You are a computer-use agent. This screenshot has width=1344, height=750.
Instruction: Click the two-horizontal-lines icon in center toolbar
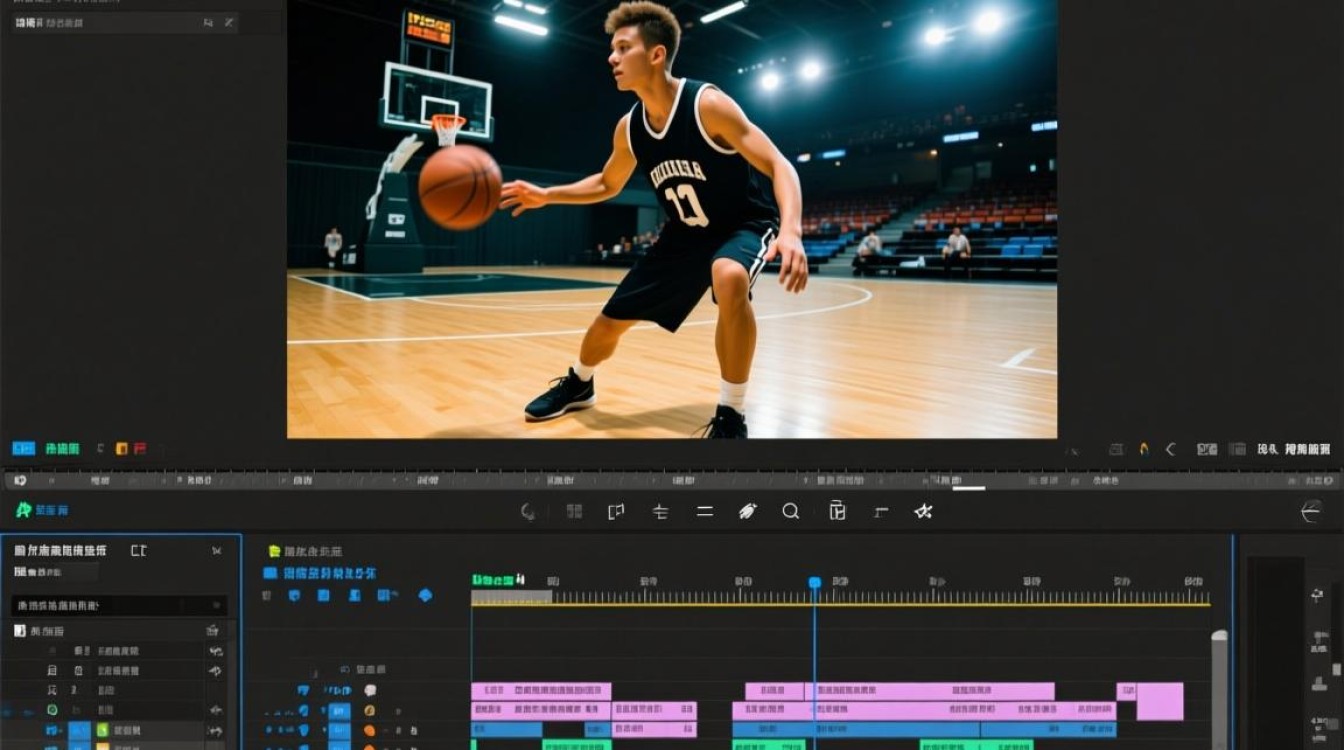point(705,511)
